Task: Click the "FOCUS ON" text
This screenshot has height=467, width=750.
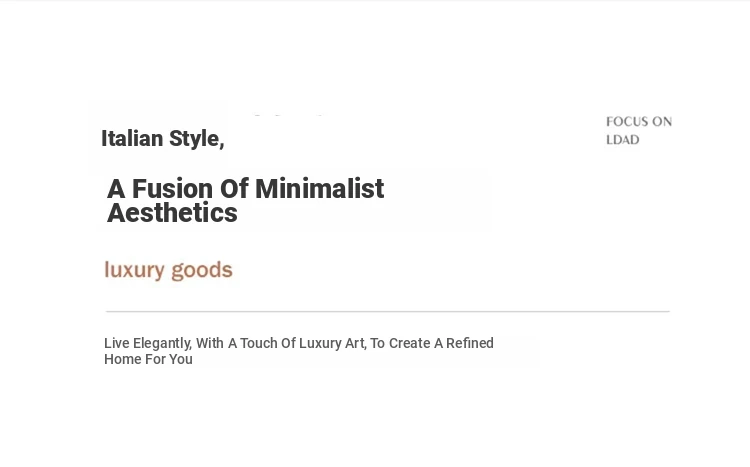Action: (x=638, y=122)
